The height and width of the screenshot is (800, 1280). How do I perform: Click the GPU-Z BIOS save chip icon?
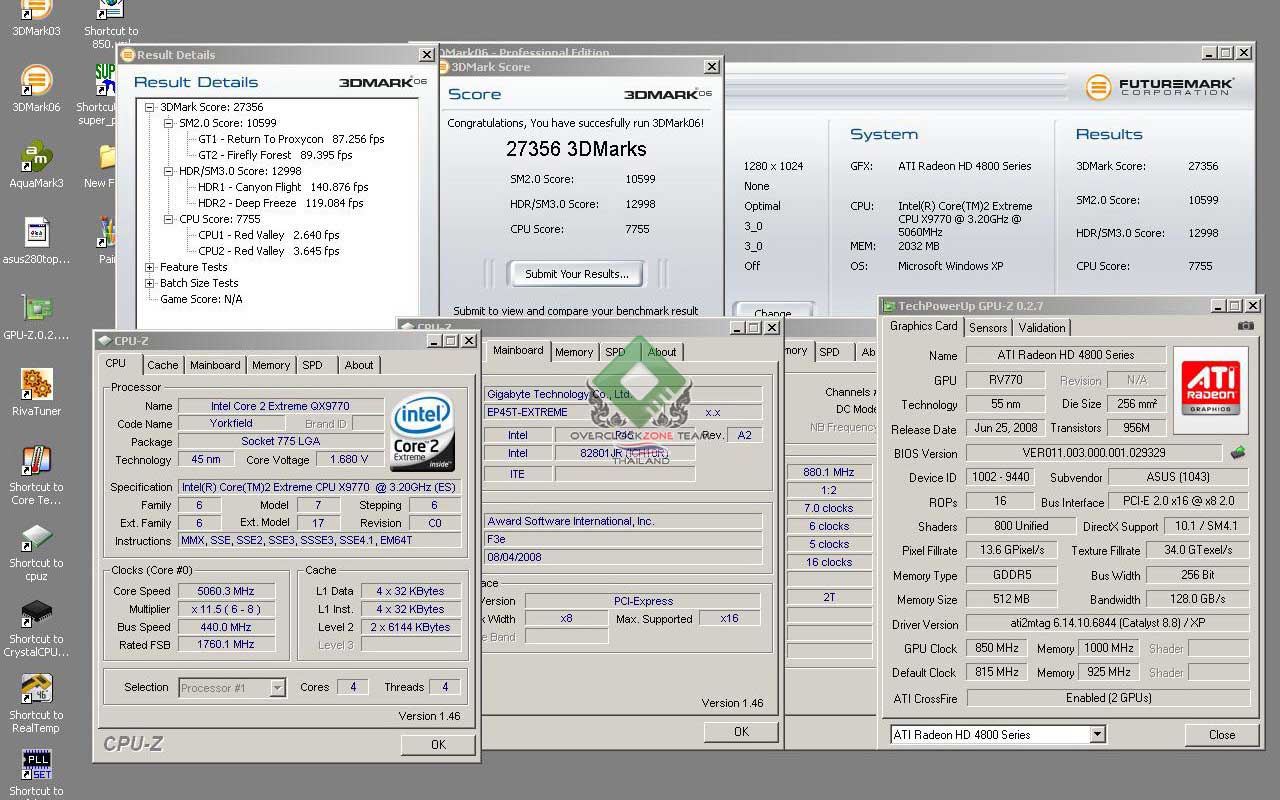pyautogui.click(x=1238, y=453)
